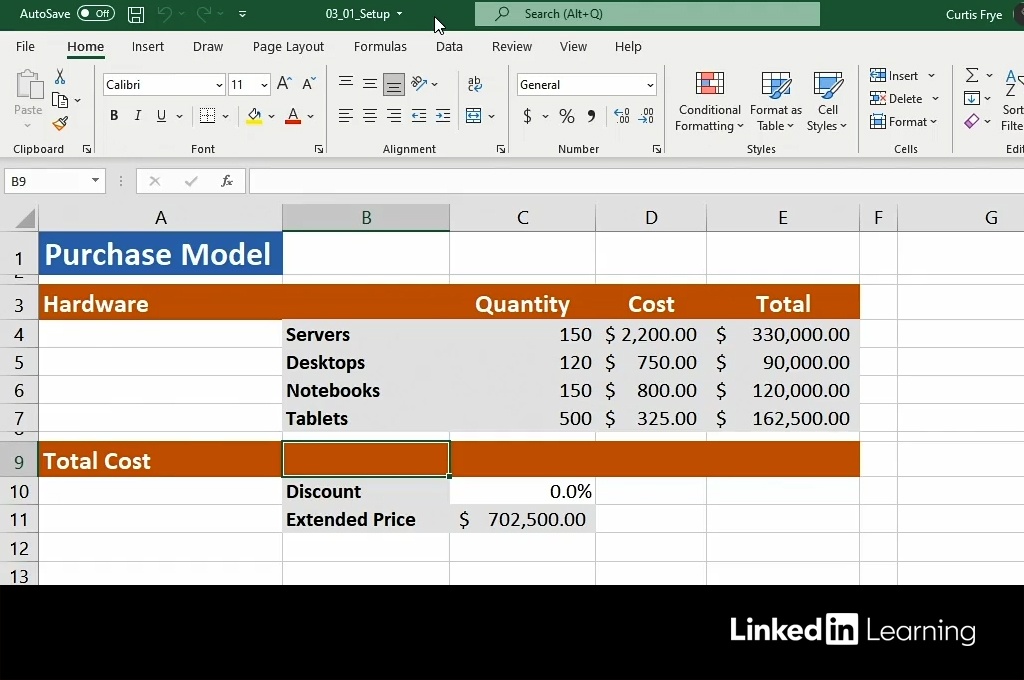Viewport: 1024px width, 680px height.
Task: Open the Page Layout tab
Action: (288, 47)
